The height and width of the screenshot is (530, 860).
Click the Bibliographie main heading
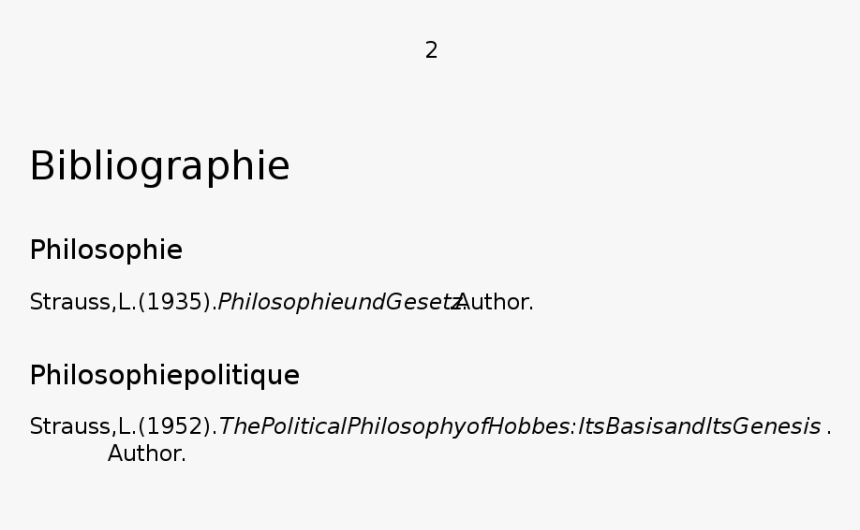[160, 166]
